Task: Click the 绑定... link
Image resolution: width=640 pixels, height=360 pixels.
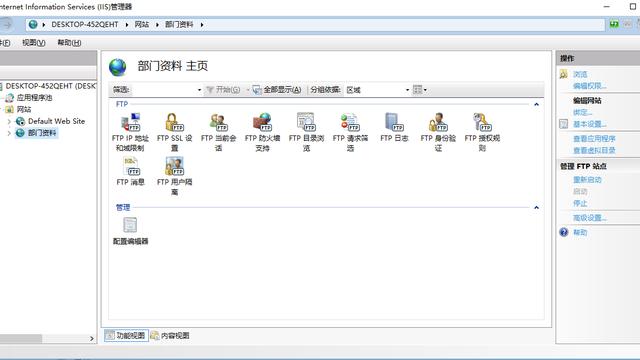Action: [582, 112]
